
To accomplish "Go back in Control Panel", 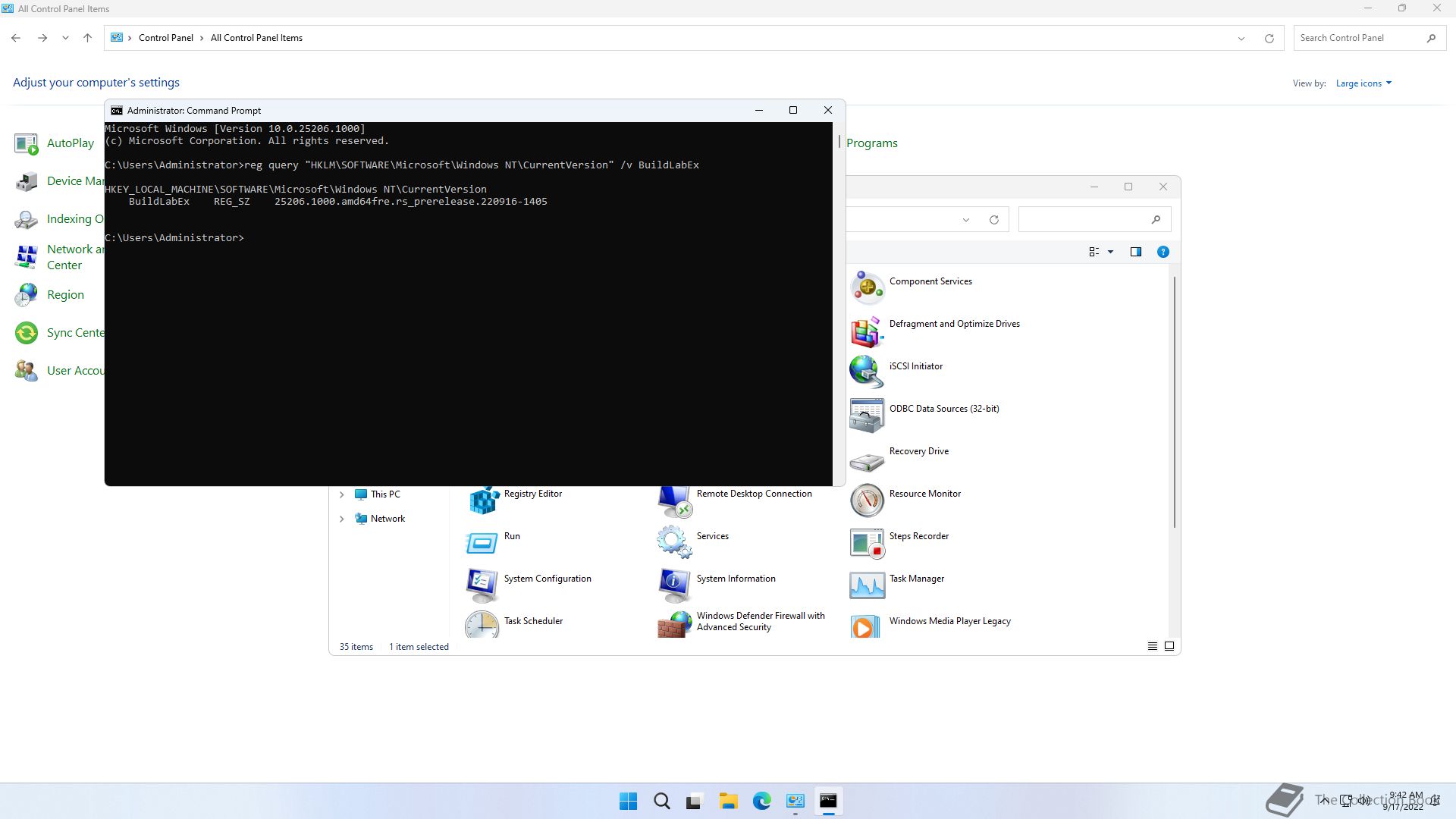I will 16,38.
